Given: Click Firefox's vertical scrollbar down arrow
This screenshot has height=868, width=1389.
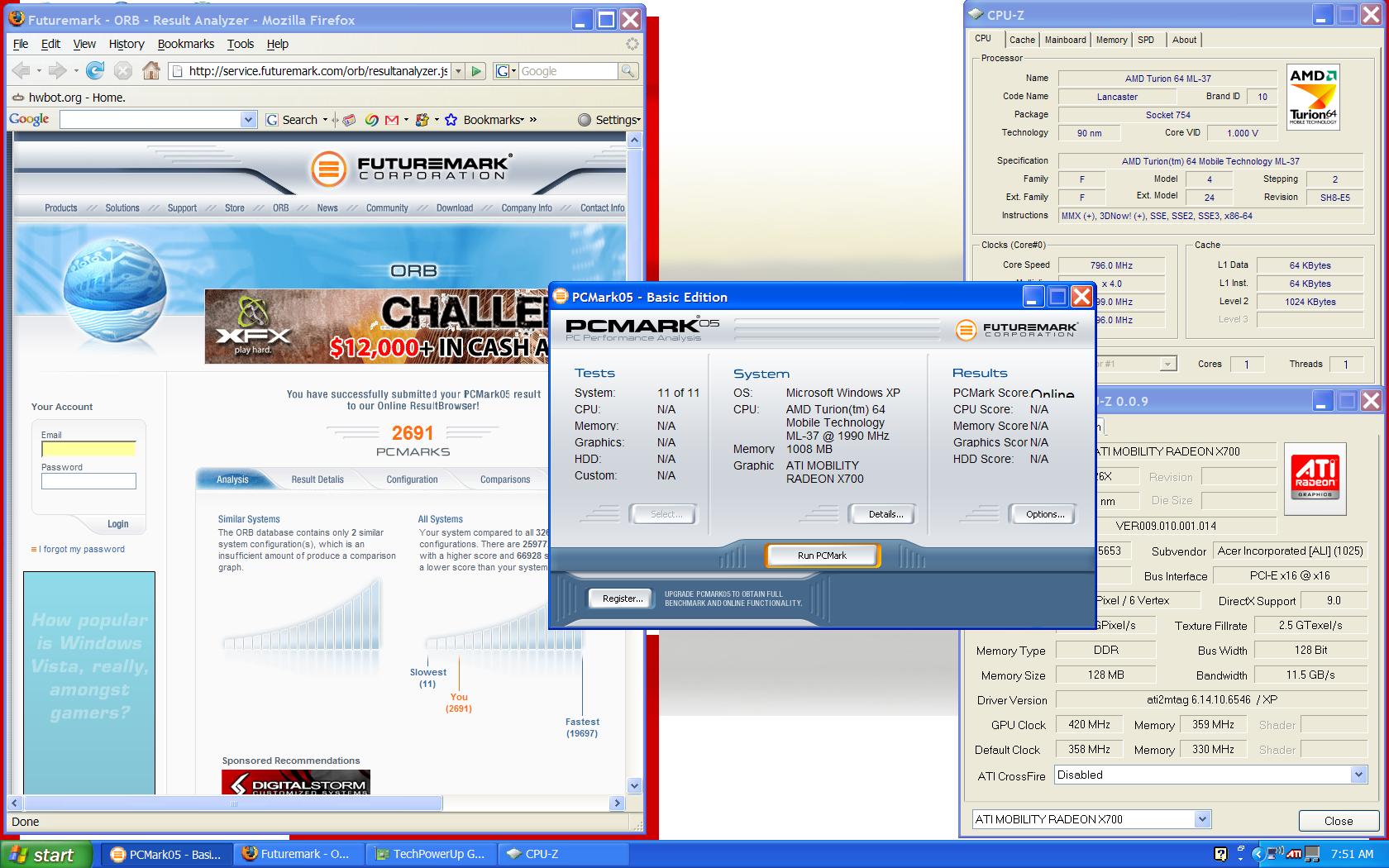Looking at the screenshot, I should click(x=635, y=785).
